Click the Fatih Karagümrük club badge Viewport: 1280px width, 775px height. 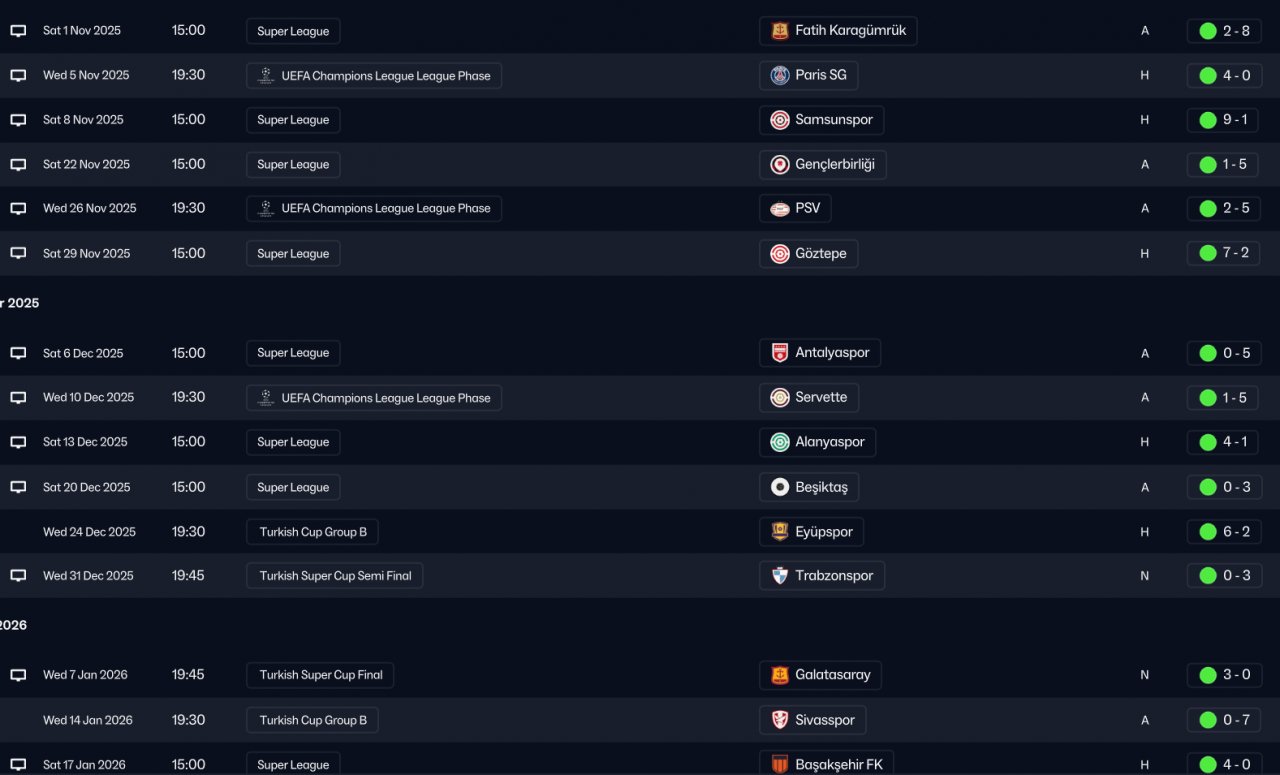(780, 31)
